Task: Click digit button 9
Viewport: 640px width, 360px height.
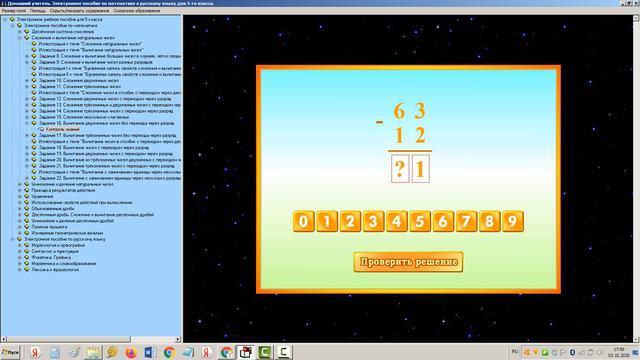Action: [x=513, y=221]
